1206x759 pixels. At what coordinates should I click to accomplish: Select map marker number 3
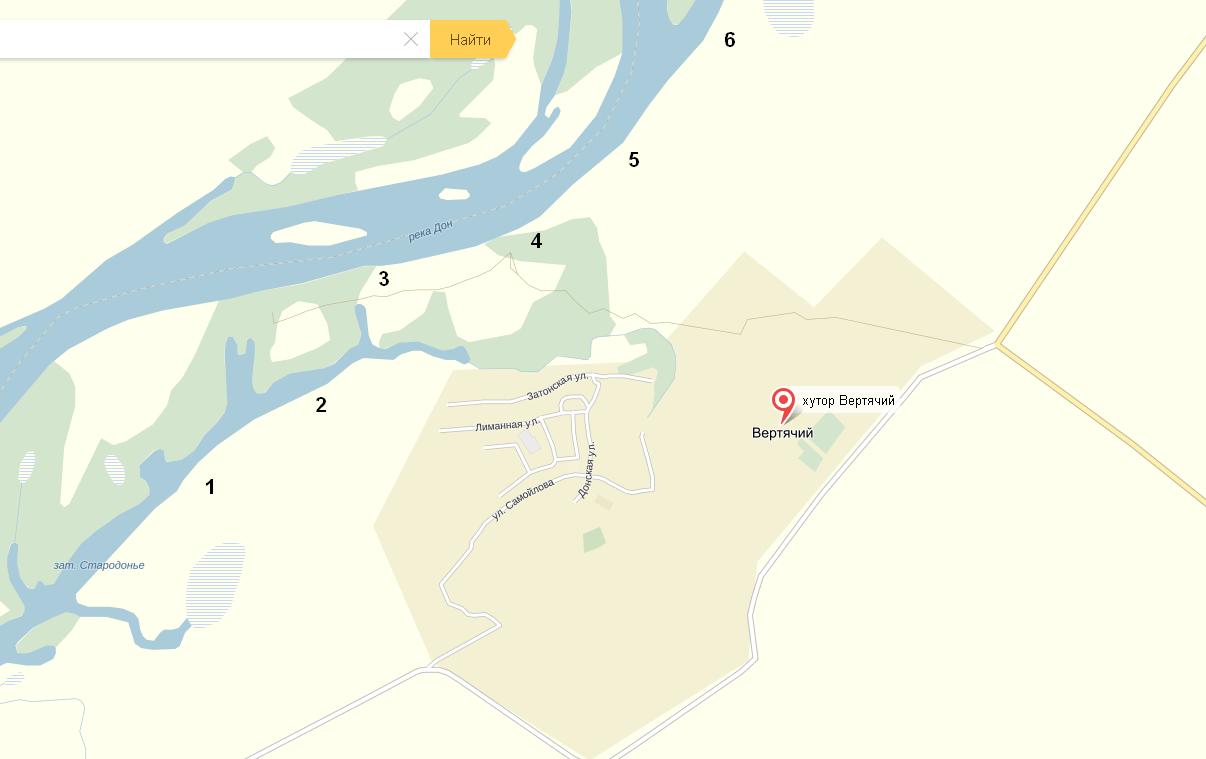(384, 279)
